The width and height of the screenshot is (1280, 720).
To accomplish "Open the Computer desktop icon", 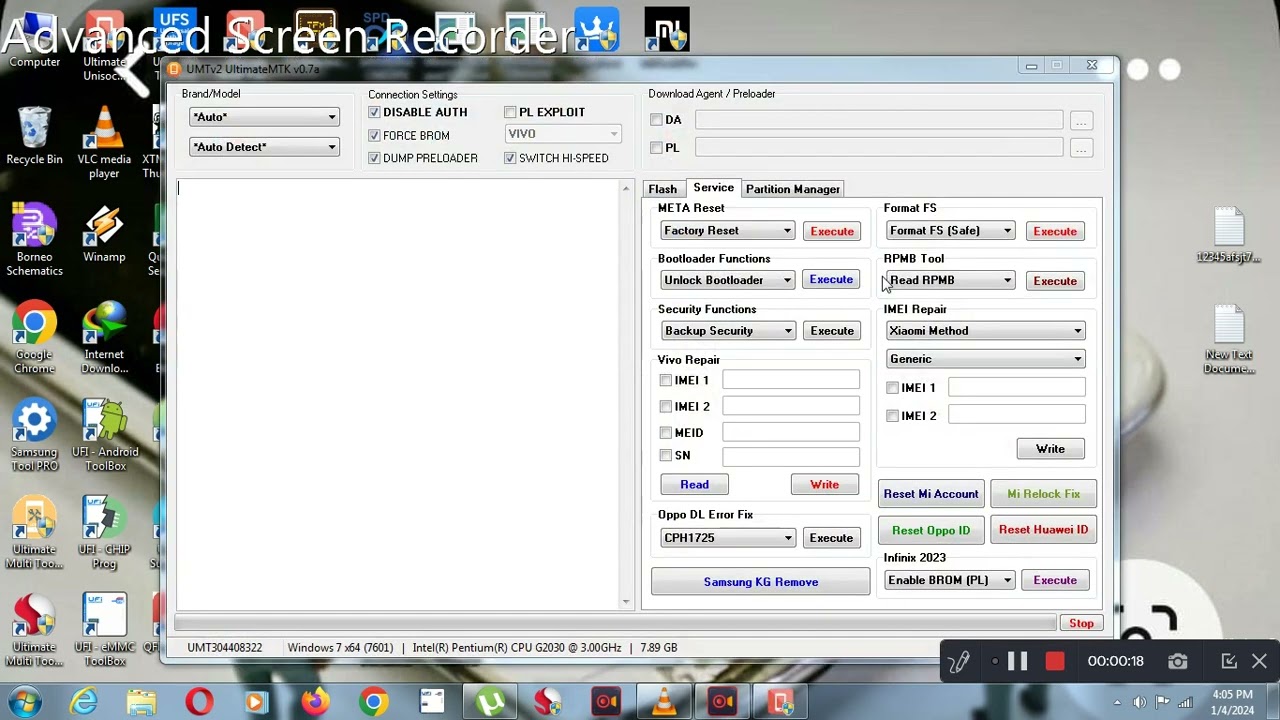I will click(x=34, y=40).
